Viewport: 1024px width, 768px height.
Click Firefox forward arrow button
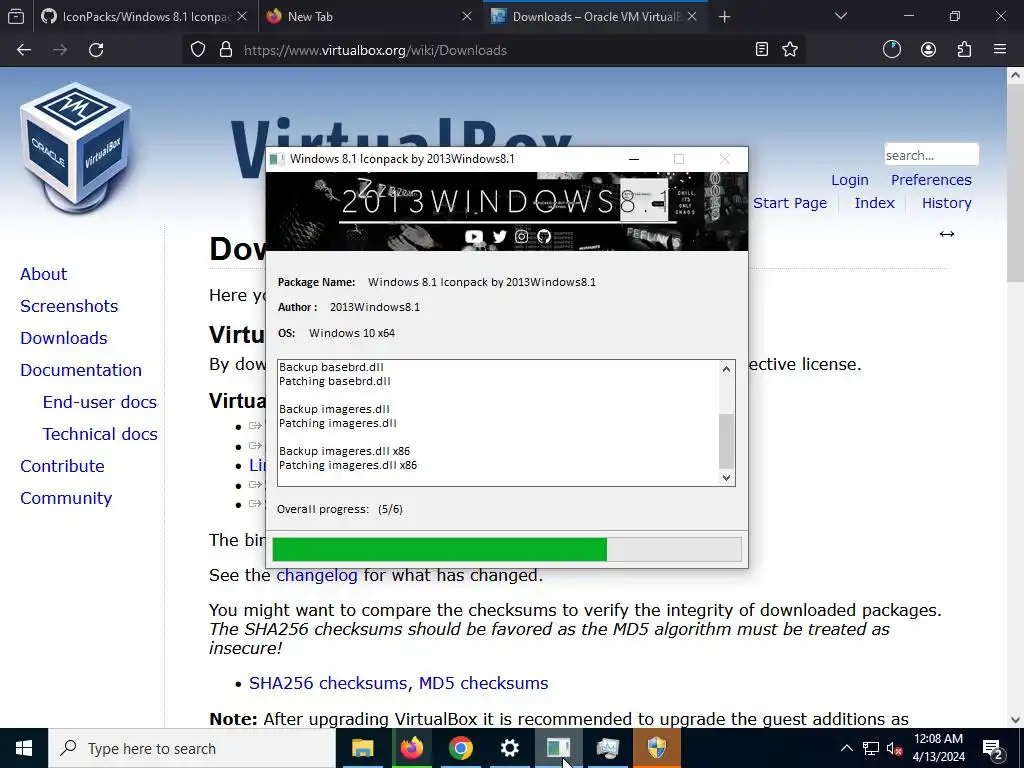point(60,50)
